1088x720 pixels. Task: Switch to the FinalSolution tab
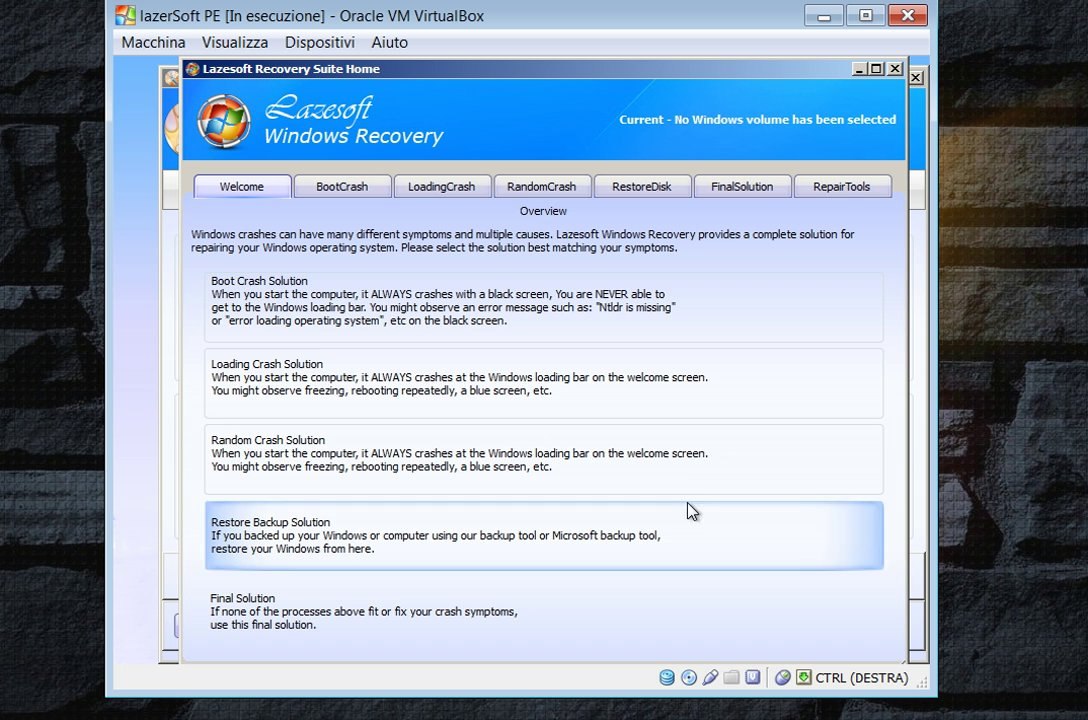pos(742,187)
